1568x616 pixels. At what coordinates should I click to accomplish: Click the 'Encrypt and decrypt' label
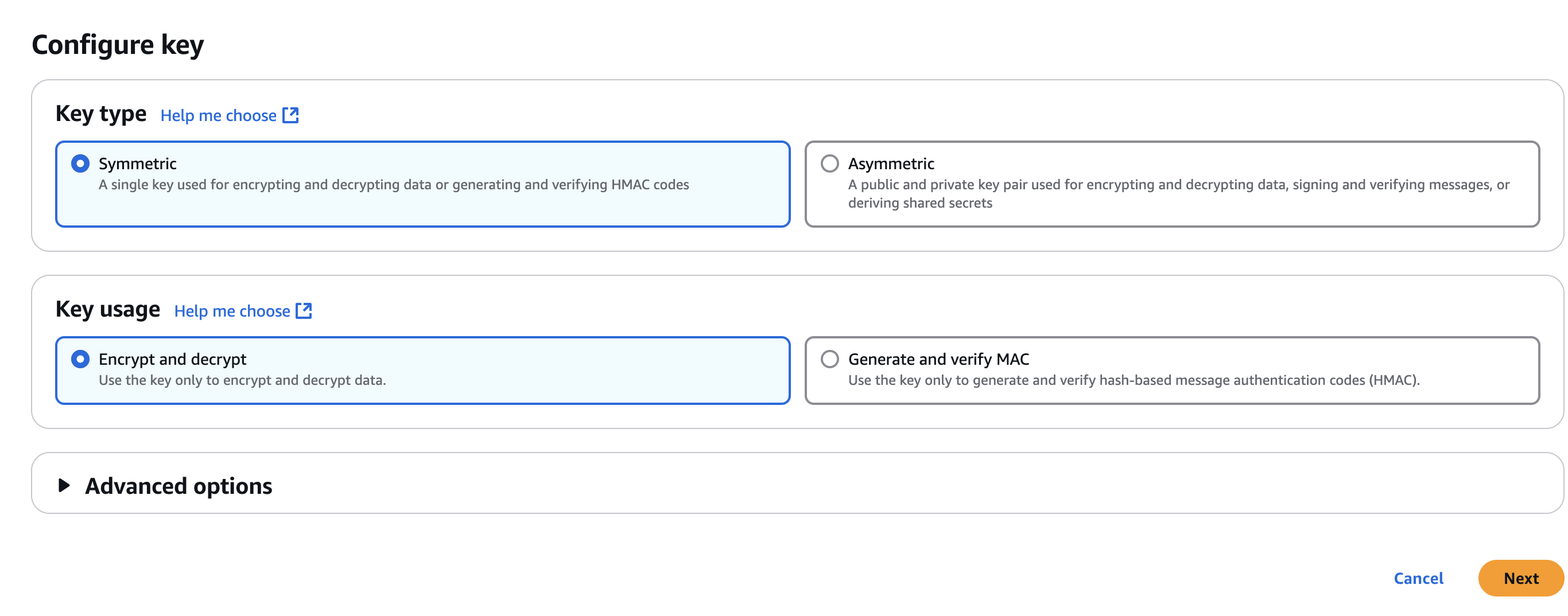172,360
